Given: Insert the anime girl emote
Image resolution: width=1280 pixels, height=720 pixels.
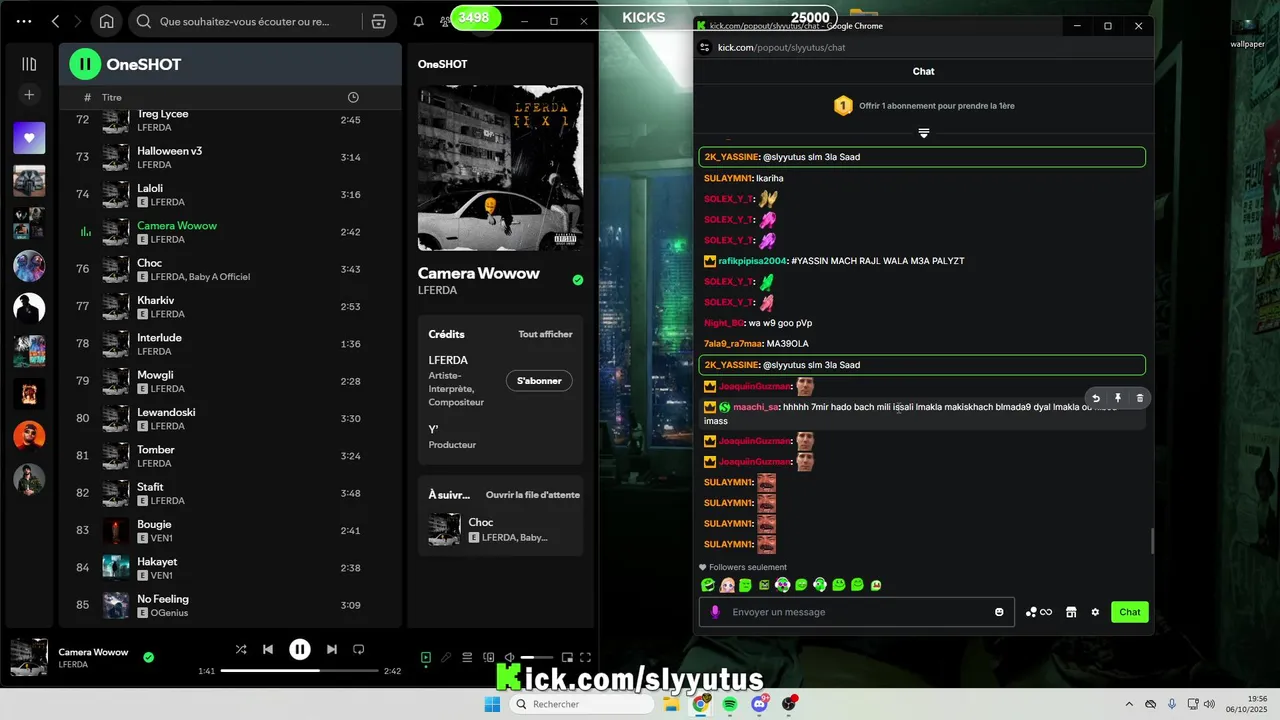Looking at the screenshot, I should pos(727,585).
